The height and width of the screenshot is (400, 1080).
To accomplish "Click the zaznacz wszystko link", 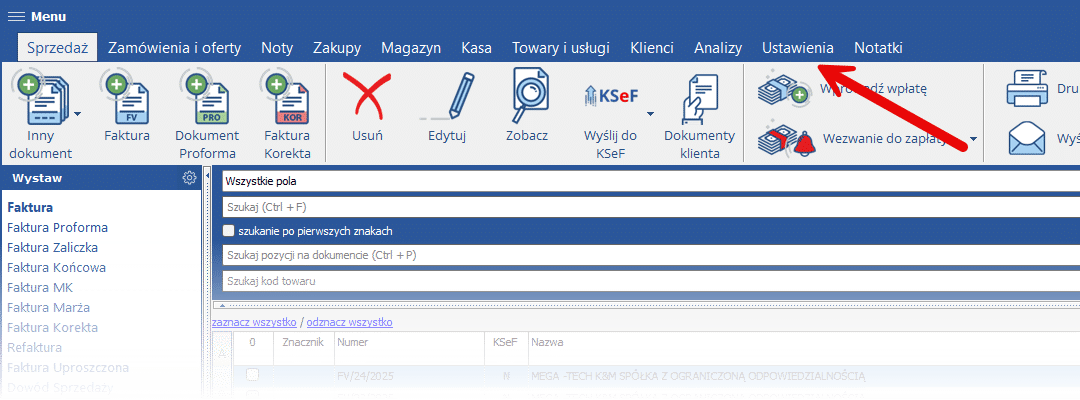I will pos(254,322).
